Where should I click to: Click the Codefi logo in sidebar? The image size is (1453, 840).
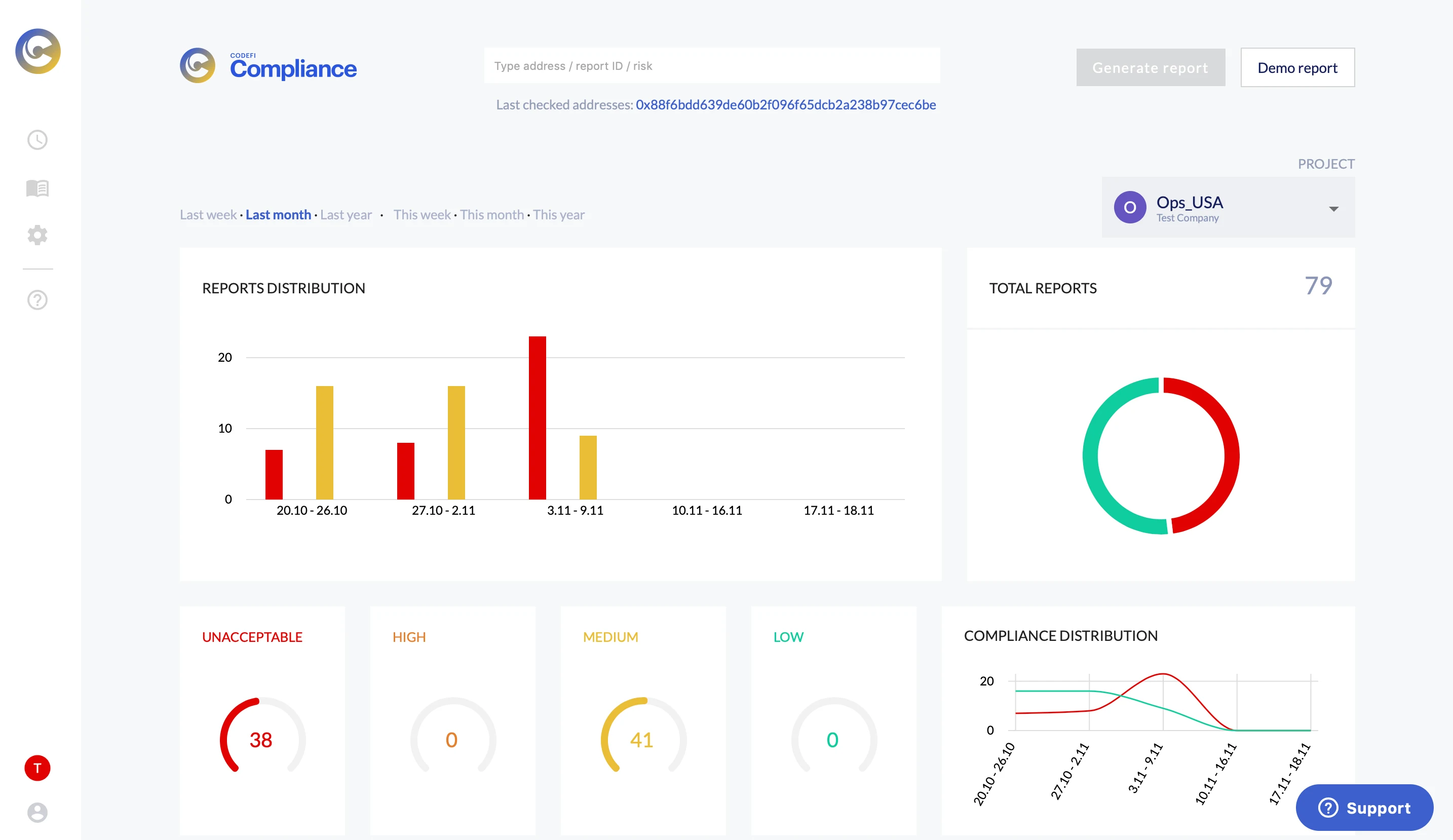pos(37,51)
